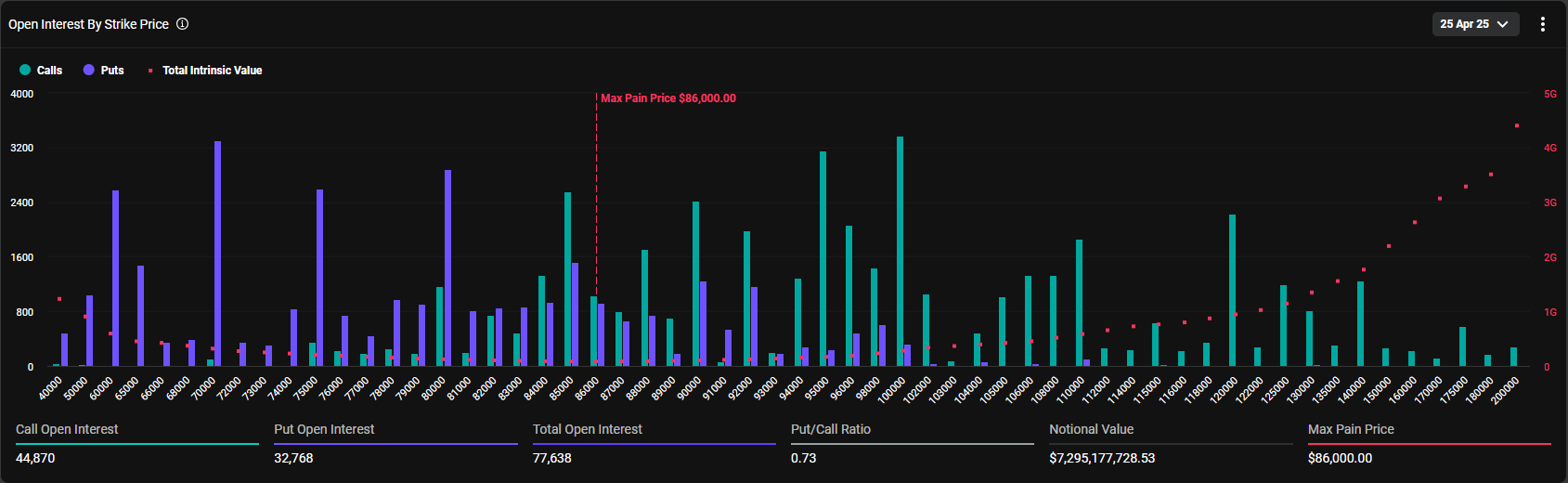Click the Put Open Interest value 32,768

[x=293, y=458]
